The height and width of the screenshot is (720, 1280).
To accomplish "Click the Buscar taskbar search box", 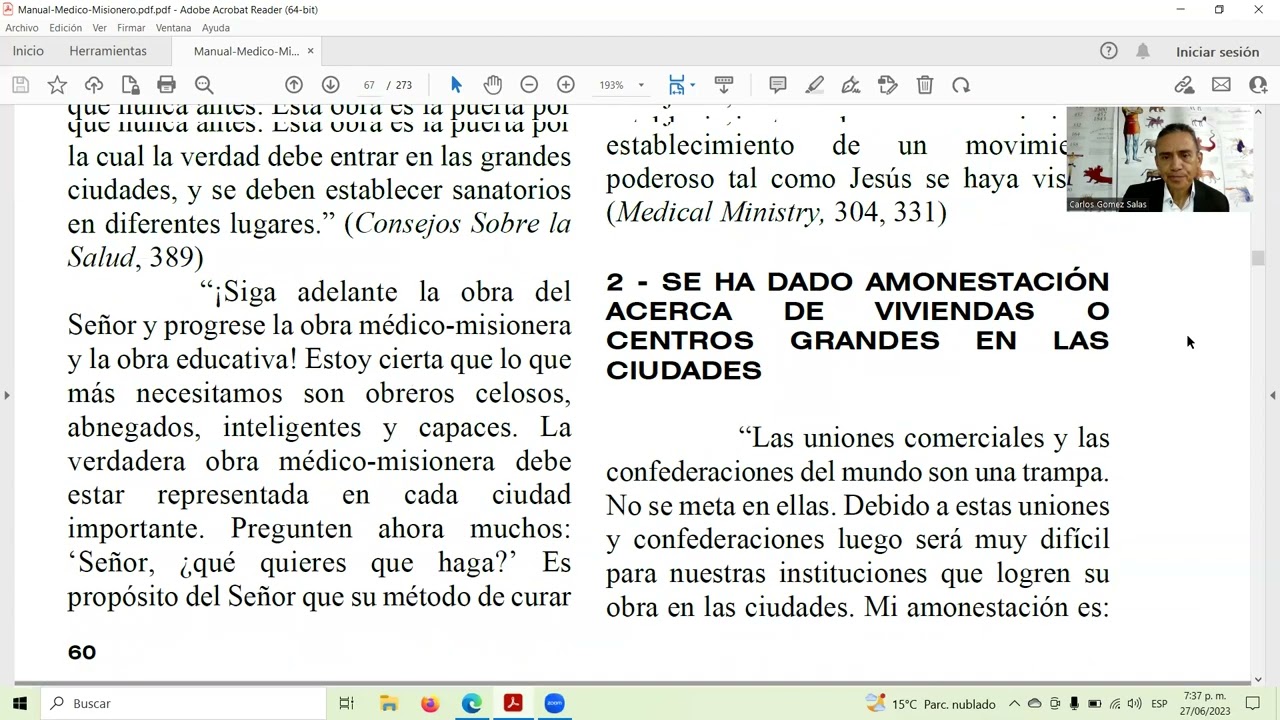I will click(x=183, y=703).
